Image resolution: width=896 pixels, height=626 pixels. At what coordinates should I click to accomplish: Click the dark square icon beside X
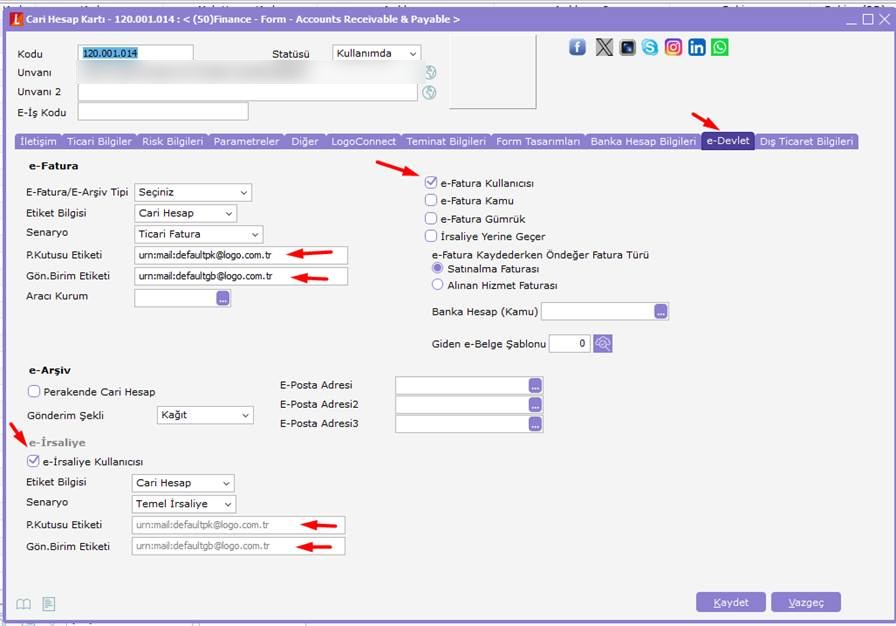click(627, 47)
